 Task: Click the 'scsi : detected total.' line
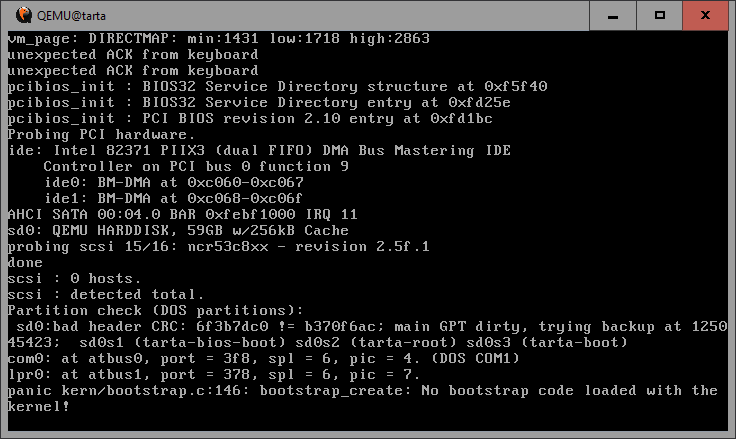pos(105,294)
